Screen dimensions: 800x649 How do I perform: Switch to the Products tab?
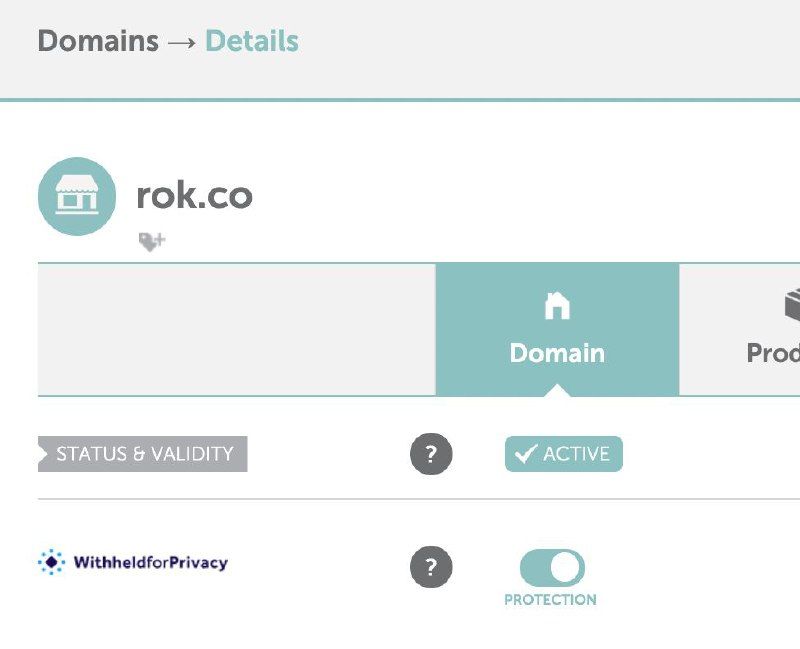click(740, 329)
